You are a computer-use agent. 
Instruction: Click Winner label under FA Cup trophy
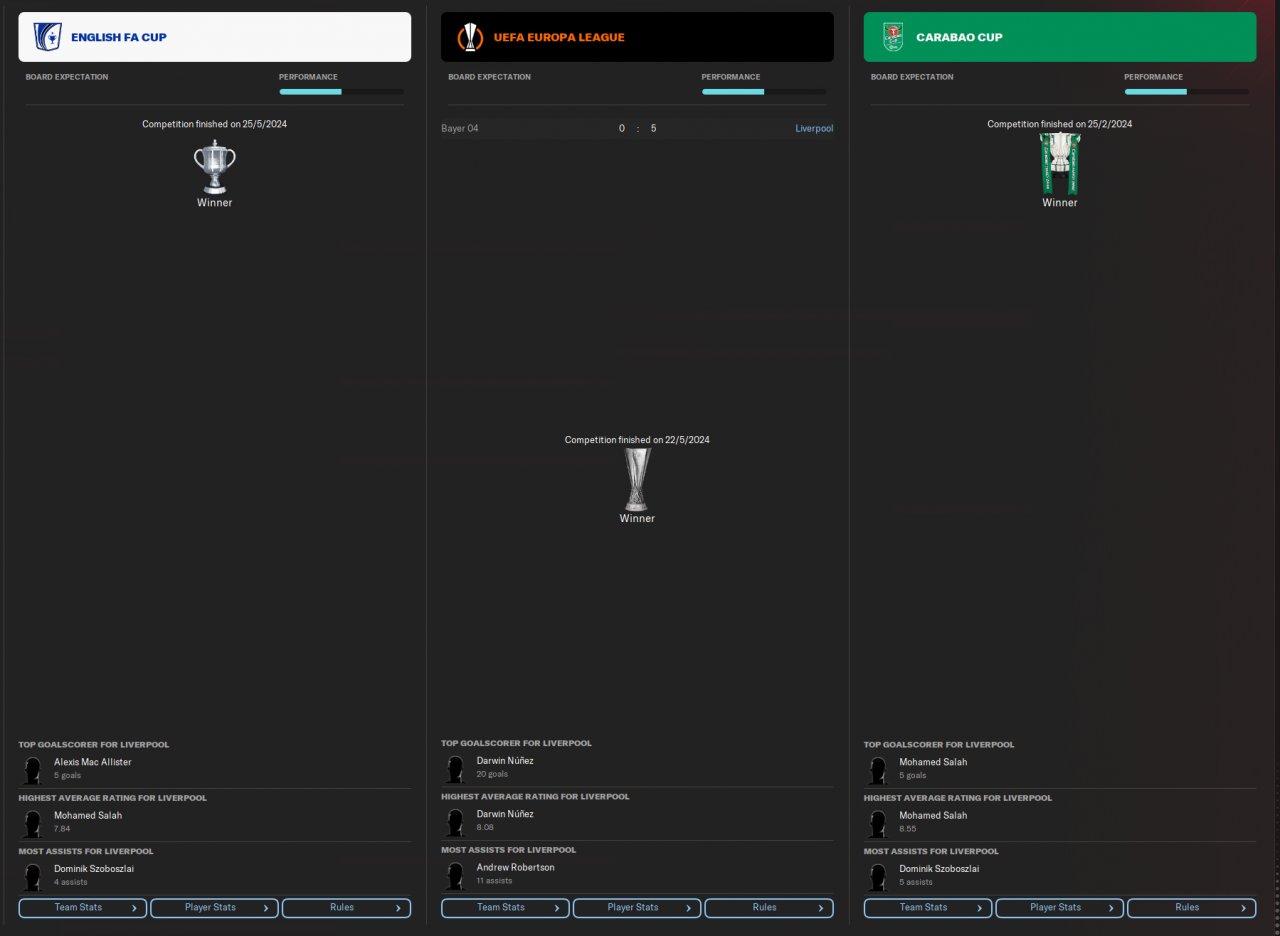(x=215, y=203)
